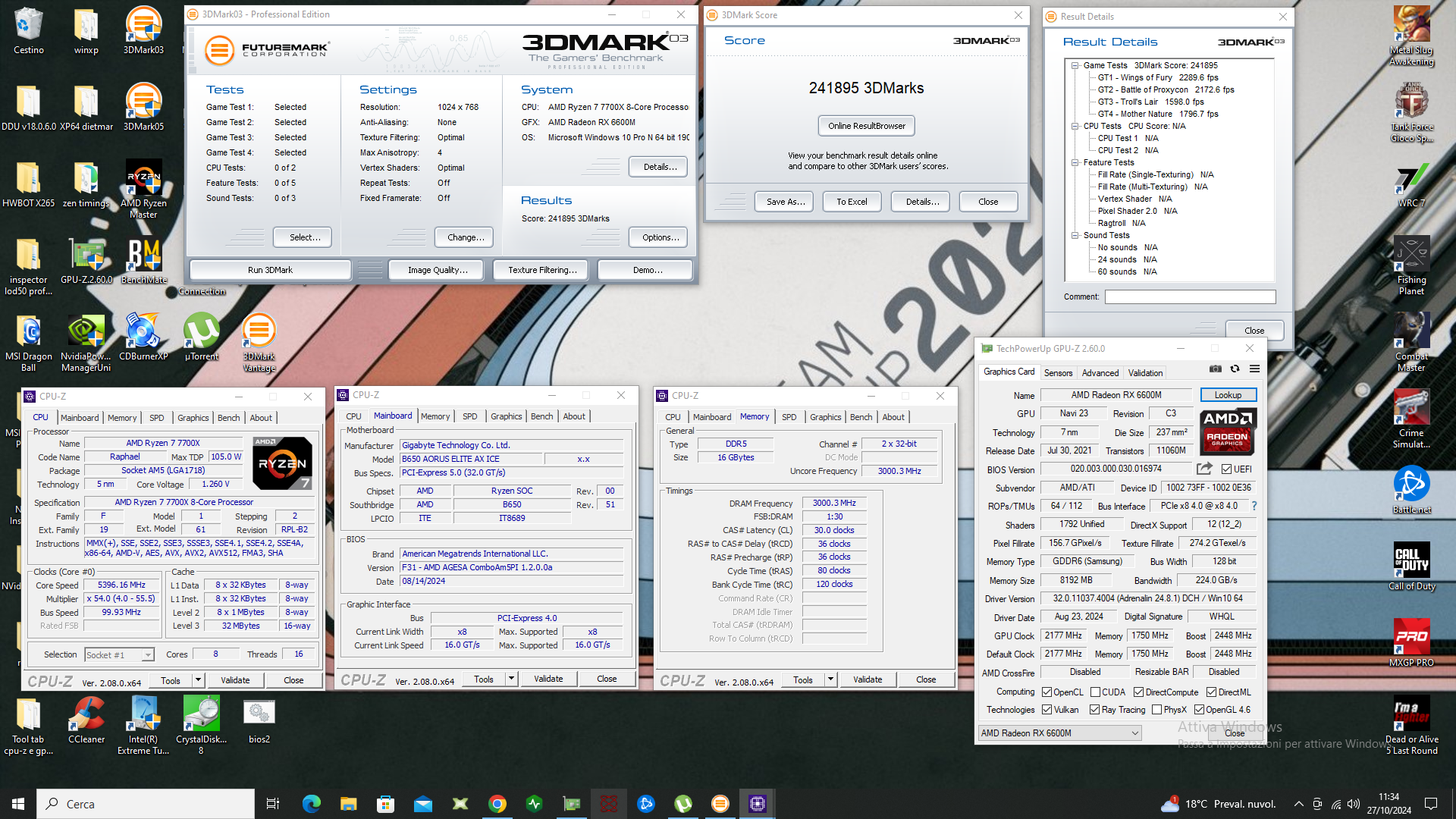Screen dimensions: 1456x819
Task: Collapse the CPU Tests tree node
Action: click(1075, 126)
